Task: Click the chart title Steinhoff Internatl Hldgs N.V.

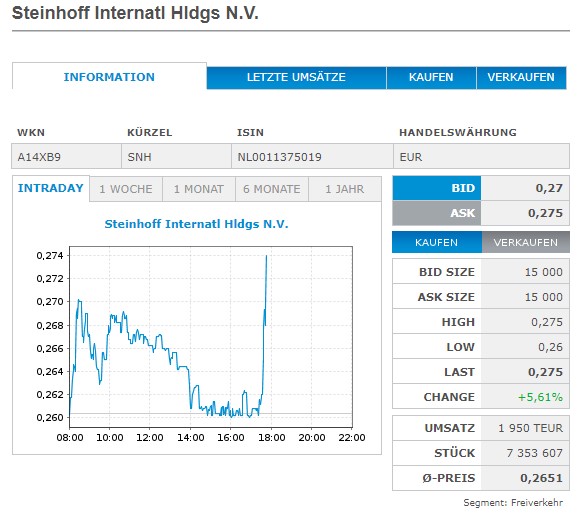Action: (x=196, y=224)
